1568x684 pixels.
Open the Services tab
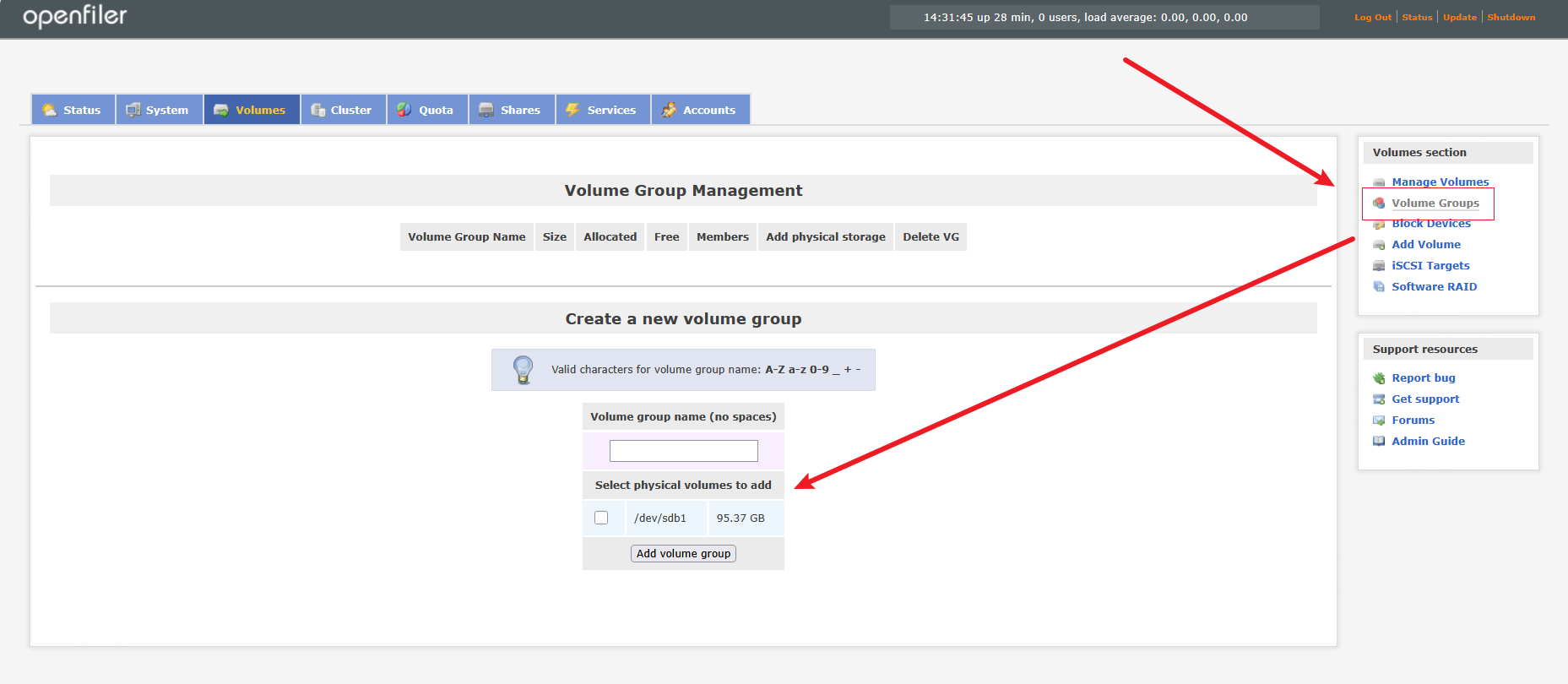point(603,110)
